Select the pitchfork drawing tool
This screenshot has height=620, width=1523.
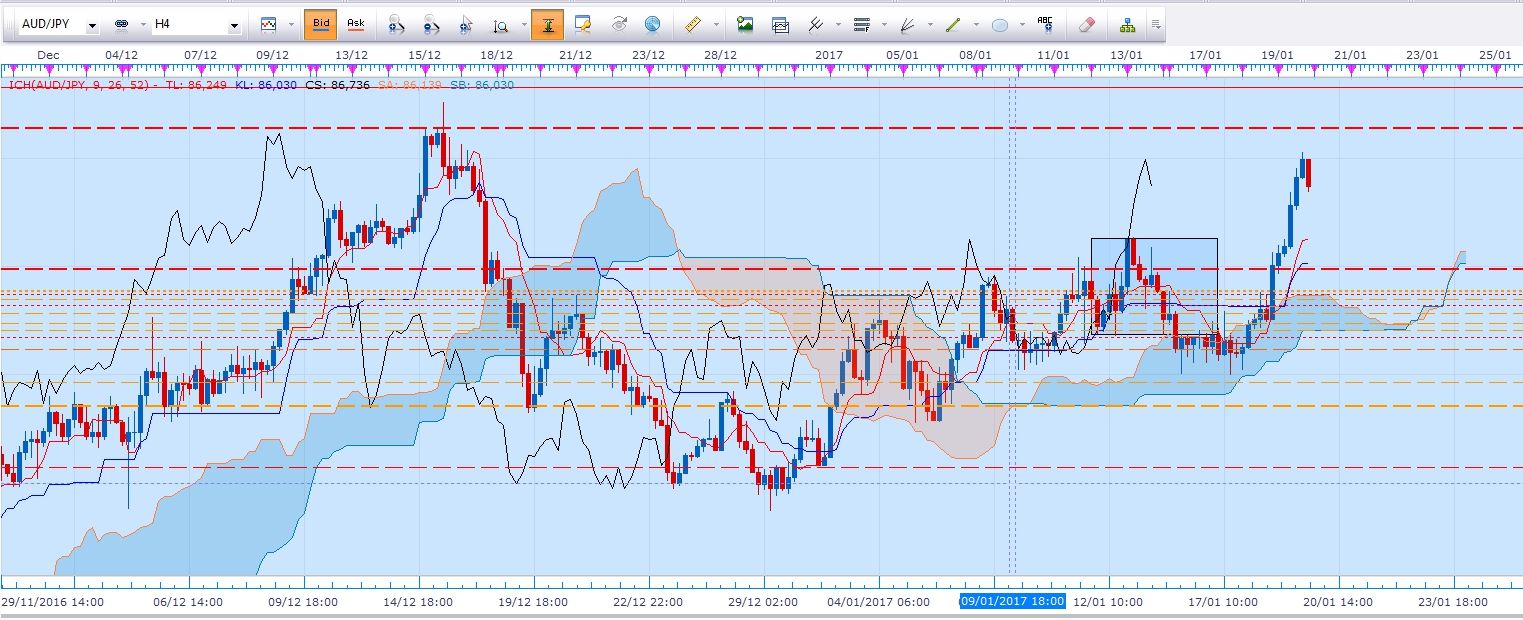[x=815, y=23]
